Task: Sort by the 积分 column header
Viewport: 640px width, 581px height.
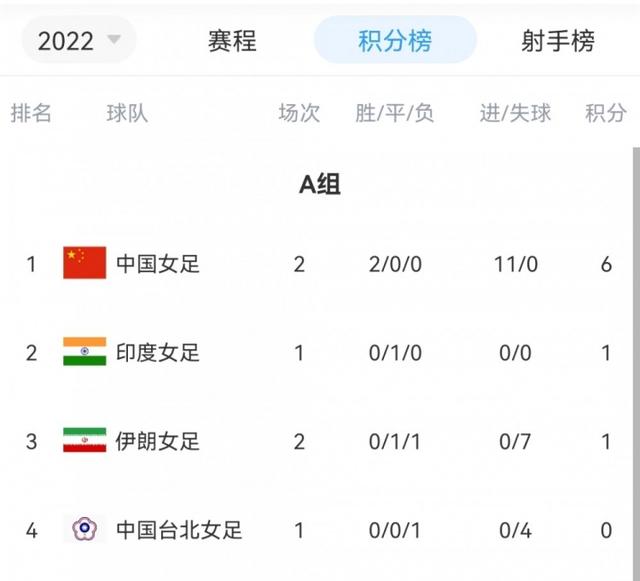Action: [605, 113]
